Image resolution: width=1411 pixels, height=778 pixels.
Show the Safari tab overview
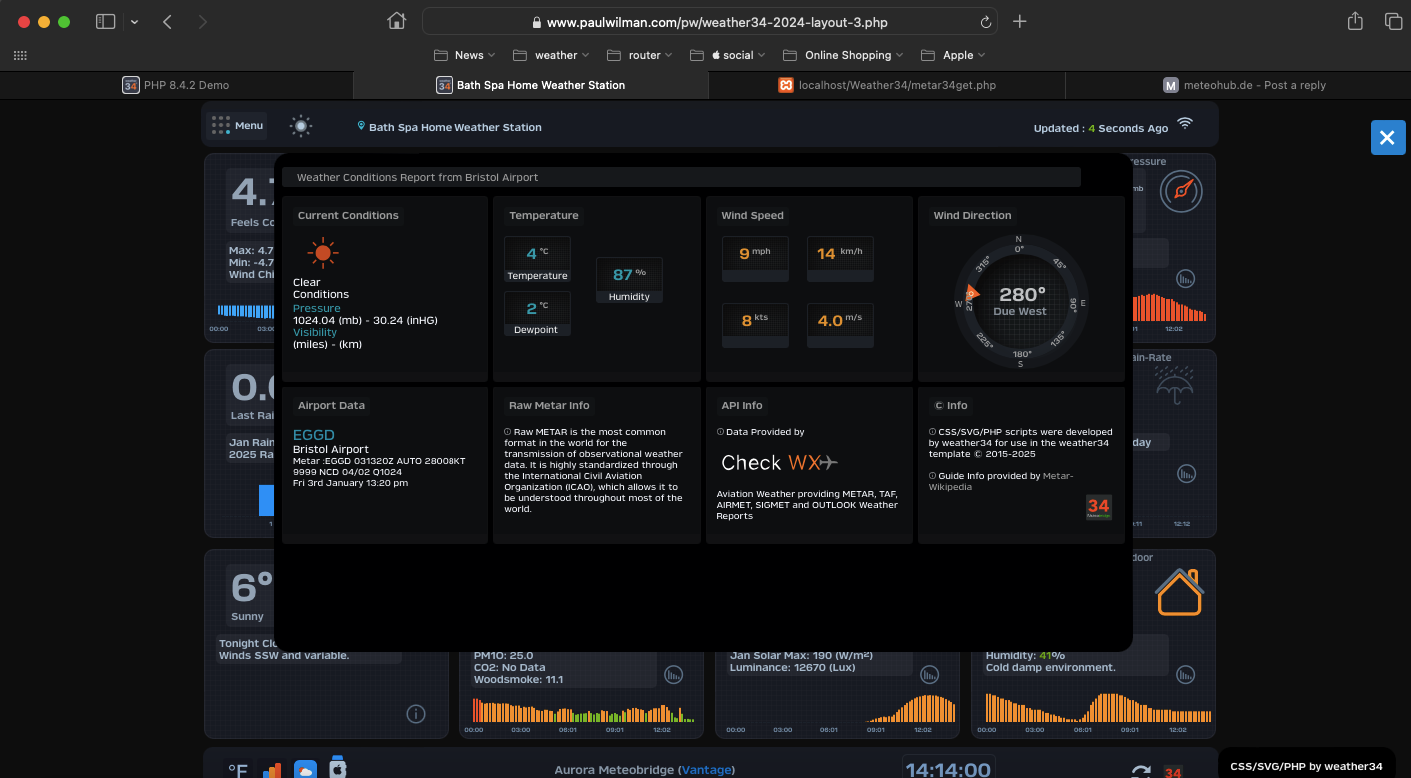click(1392, 22)
